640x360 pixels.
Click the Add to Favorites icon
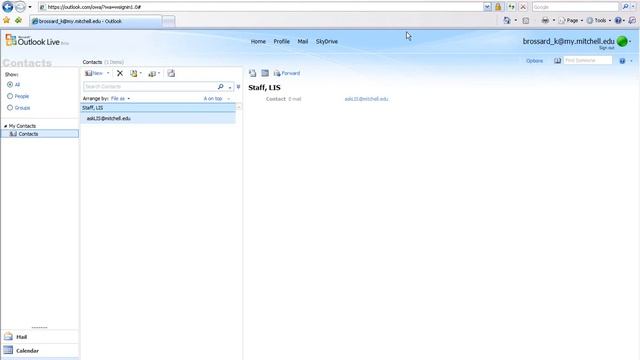(x=18, y=20)
